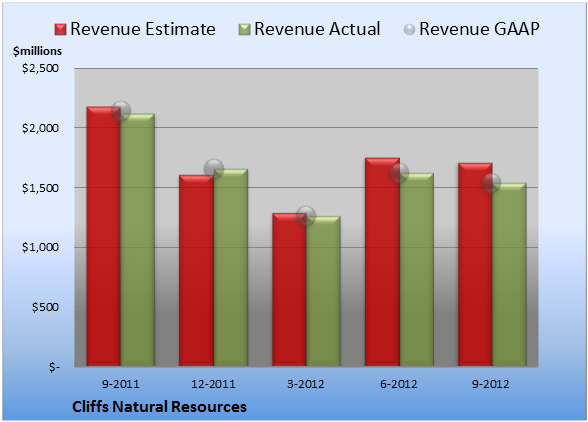Viewport: 588px width, 422px height.
Task: Click the '$2,000' y-axis value
Action: (40, 128)
